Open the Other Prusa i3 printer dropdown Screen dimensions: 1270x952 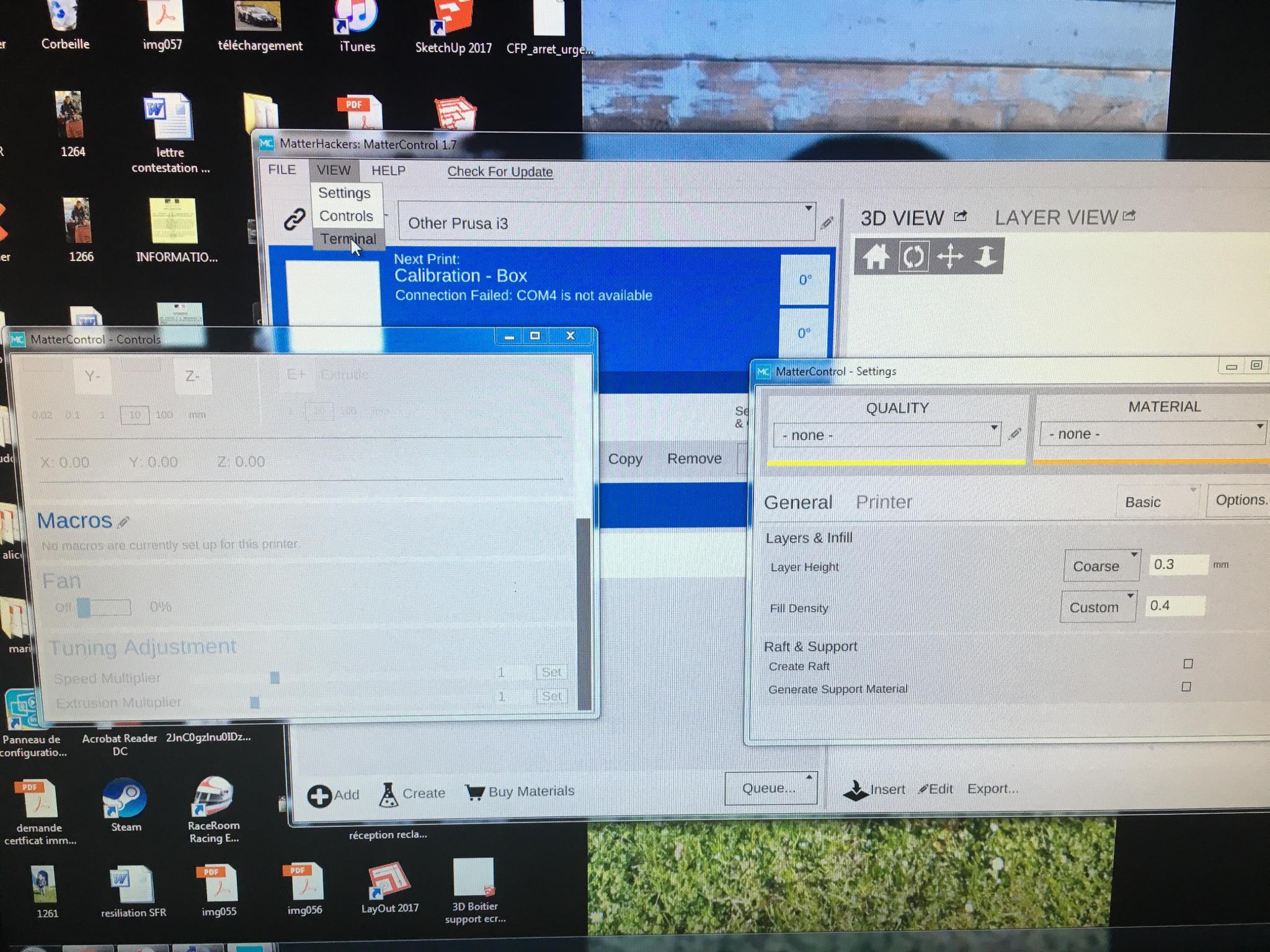click(606, 223)
